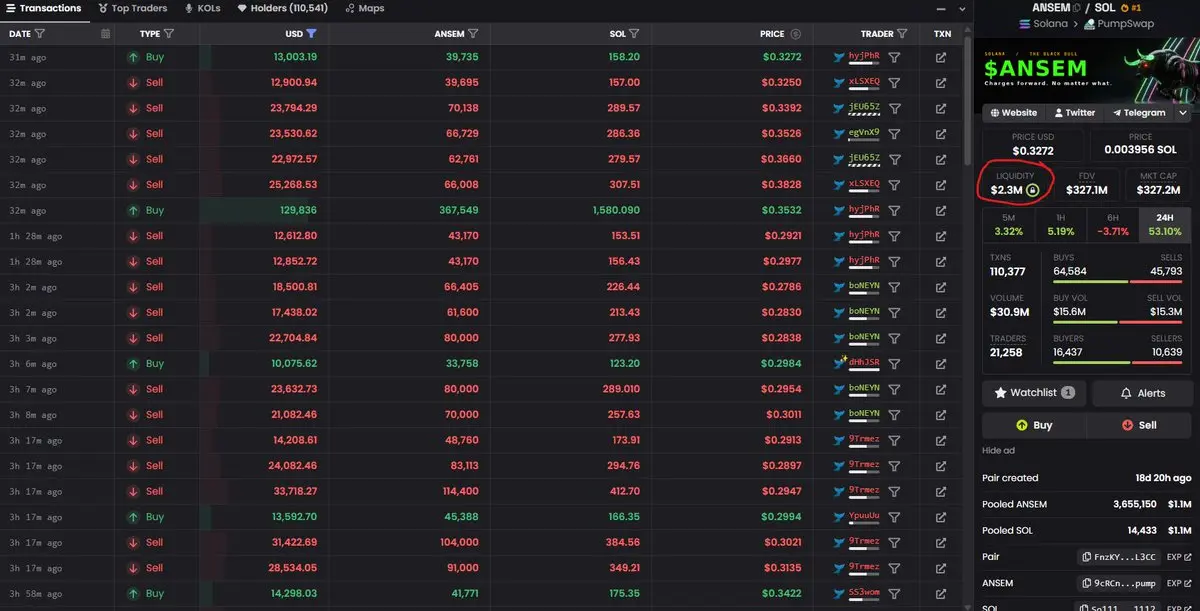This screenshot has height=611, width=1200.
Task: Copy the ANSEM token address 9cRCn...pump
Action: click(1119, 583)
